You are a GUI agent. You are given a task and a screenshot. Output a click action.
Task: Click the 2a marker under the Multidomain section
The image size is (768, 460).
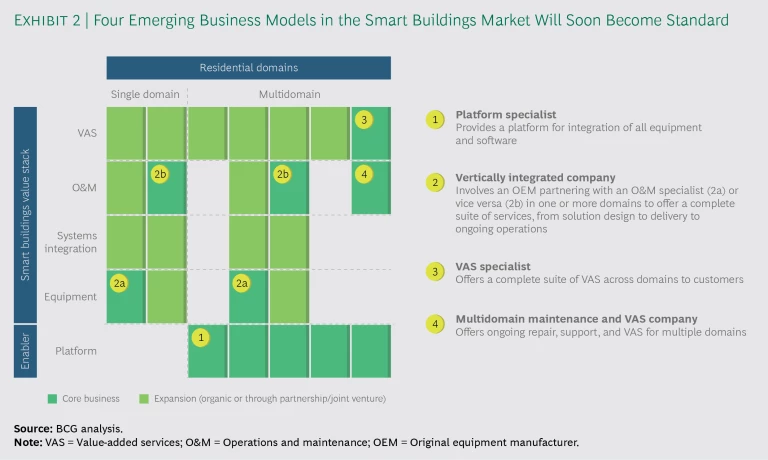pos(242,284)
